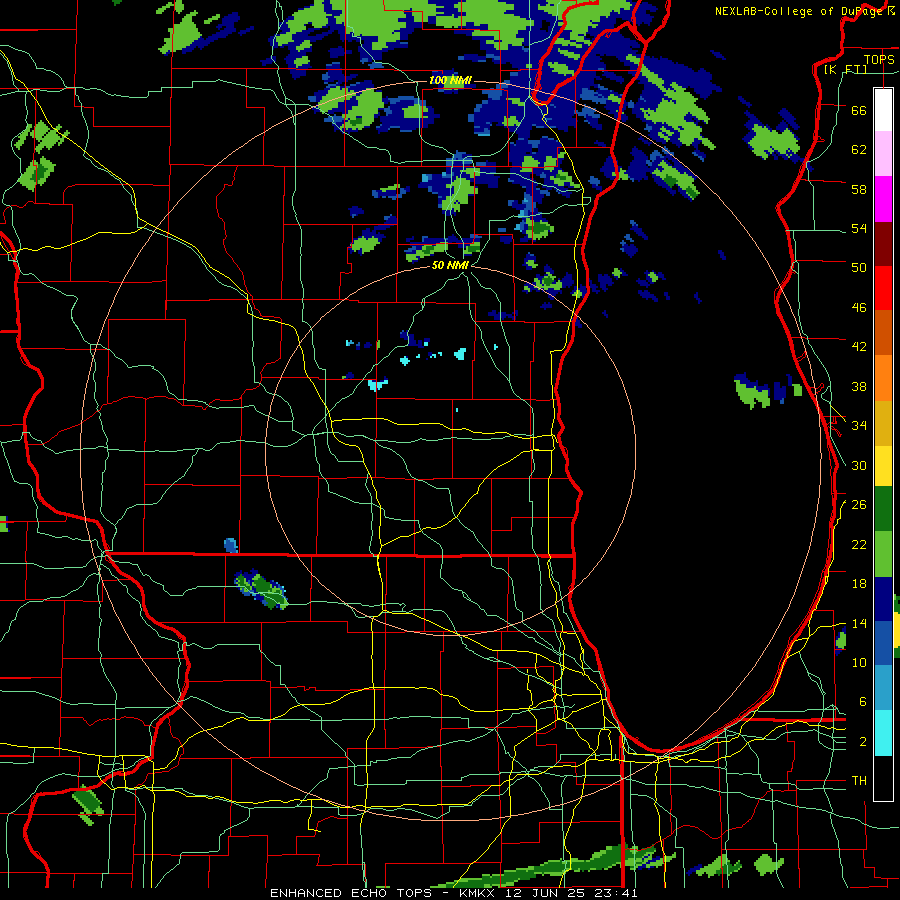The height and width of the screenshot is (900, 900).
Task: Select the black TH threshold legend band
Action: coord(883,778)
